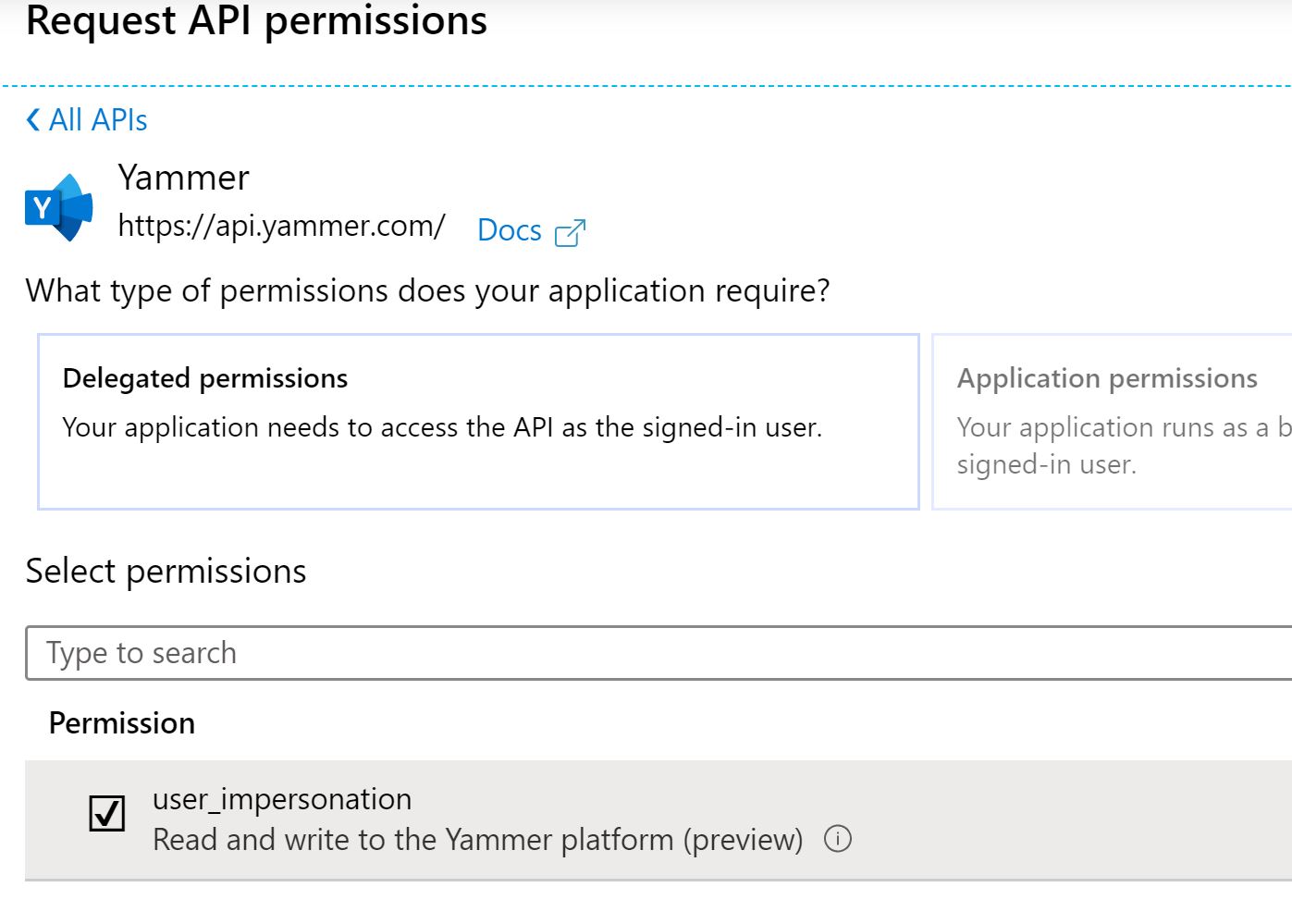Click the Select permissions label

166,572
